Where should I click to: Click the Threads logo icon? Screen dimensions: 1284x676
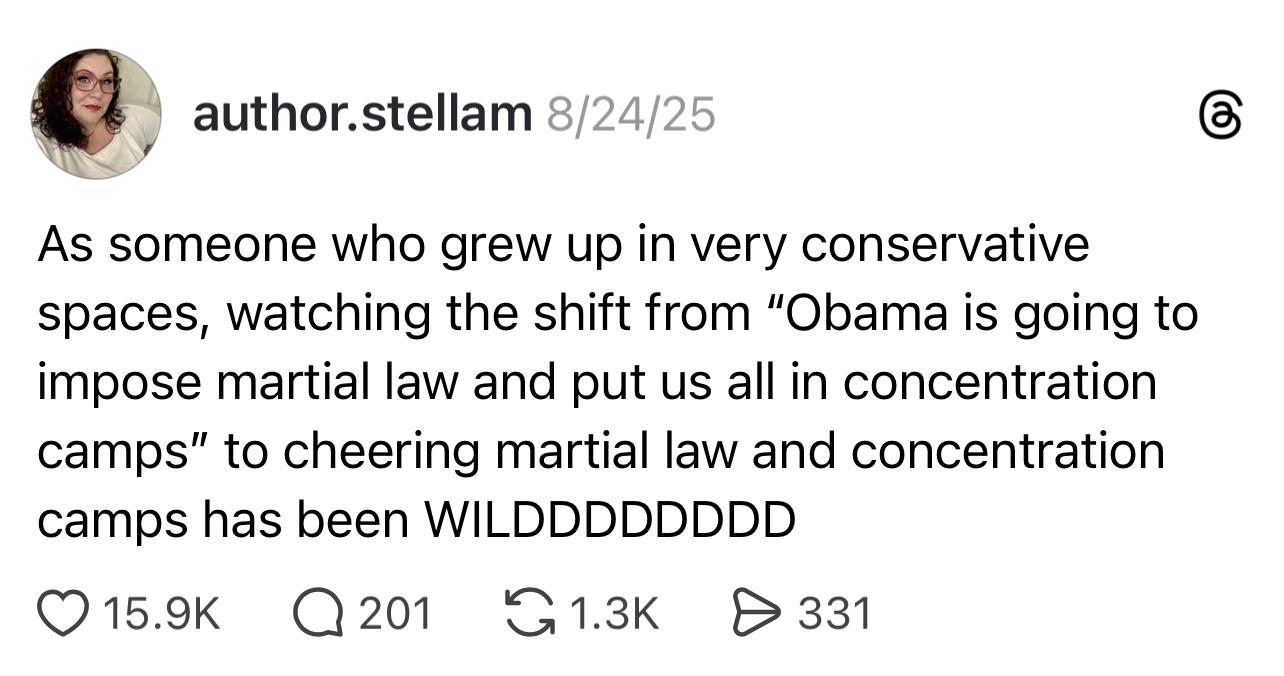1221,115
